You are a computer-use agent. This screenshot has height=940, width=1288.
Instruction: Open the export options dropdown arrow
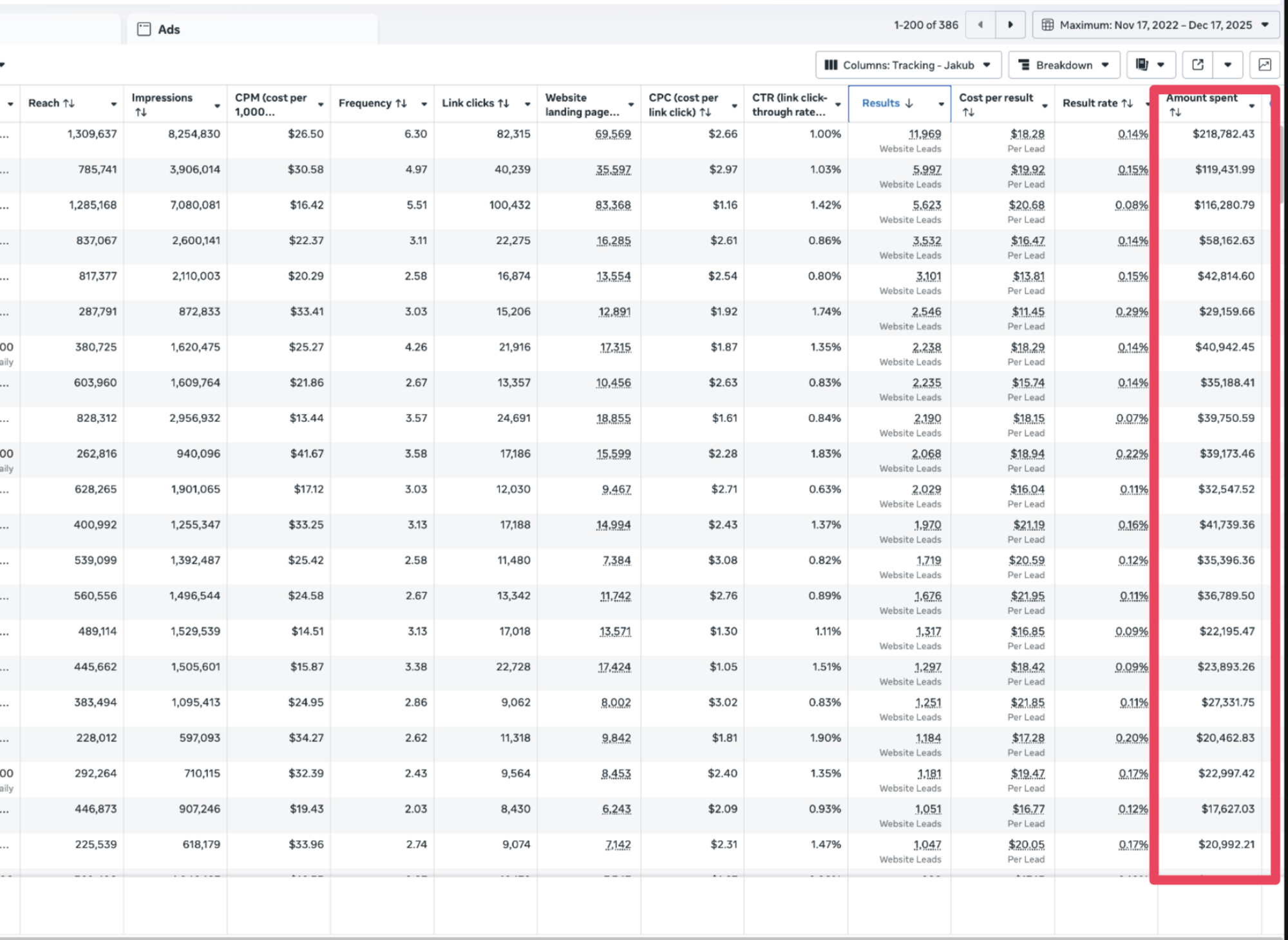(x=1227, y=65)
